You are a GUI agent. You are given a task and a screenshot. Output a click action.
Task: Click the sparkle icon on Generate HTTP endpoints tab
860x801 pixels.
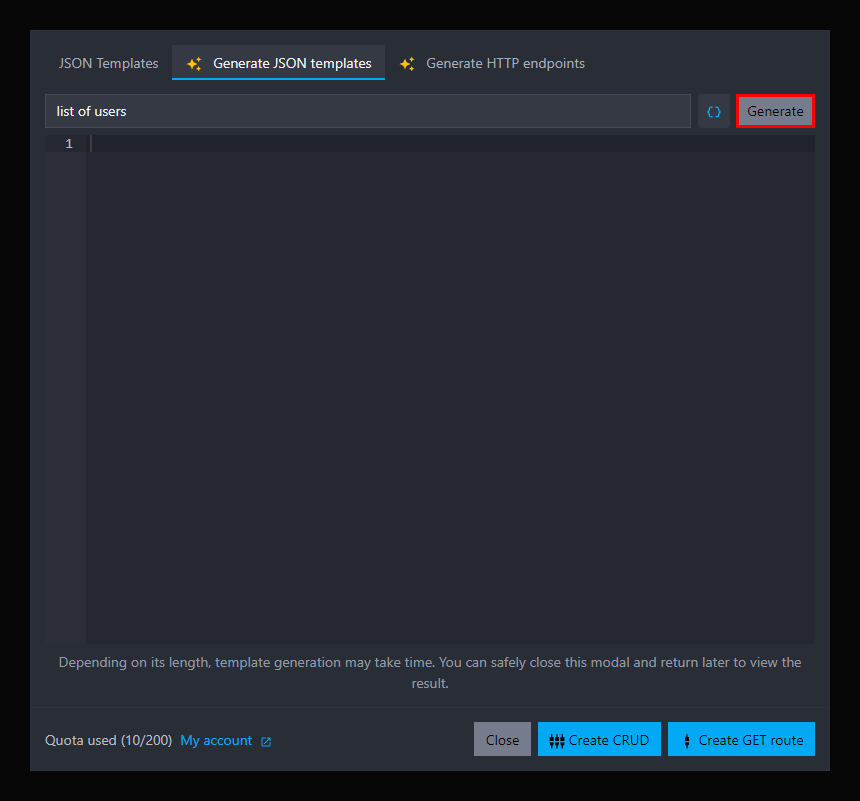(407, 62)
